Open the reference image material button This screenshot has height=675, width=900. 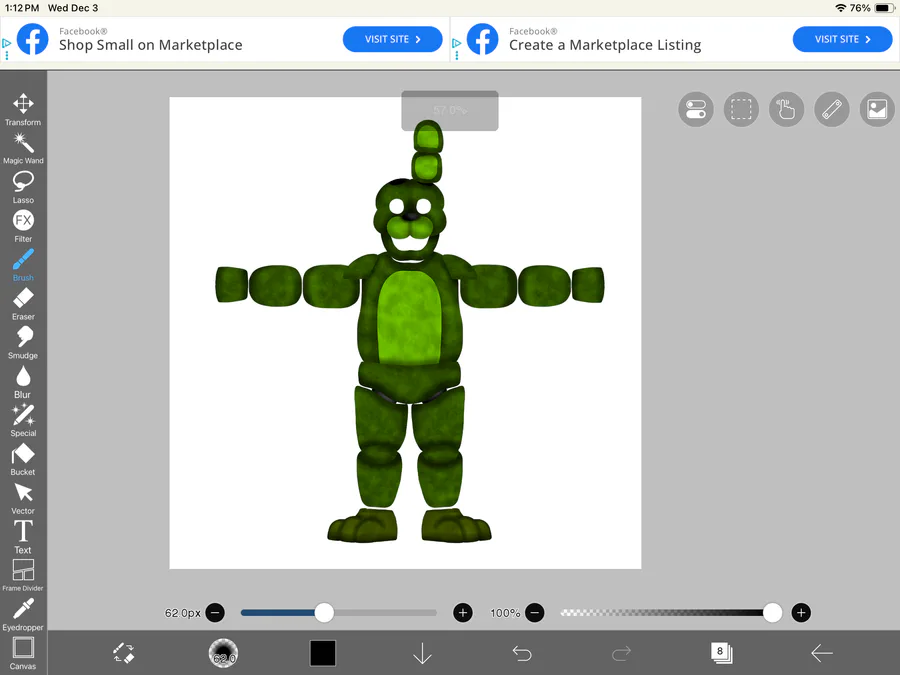pyautogui.click(x=877, y=109)
